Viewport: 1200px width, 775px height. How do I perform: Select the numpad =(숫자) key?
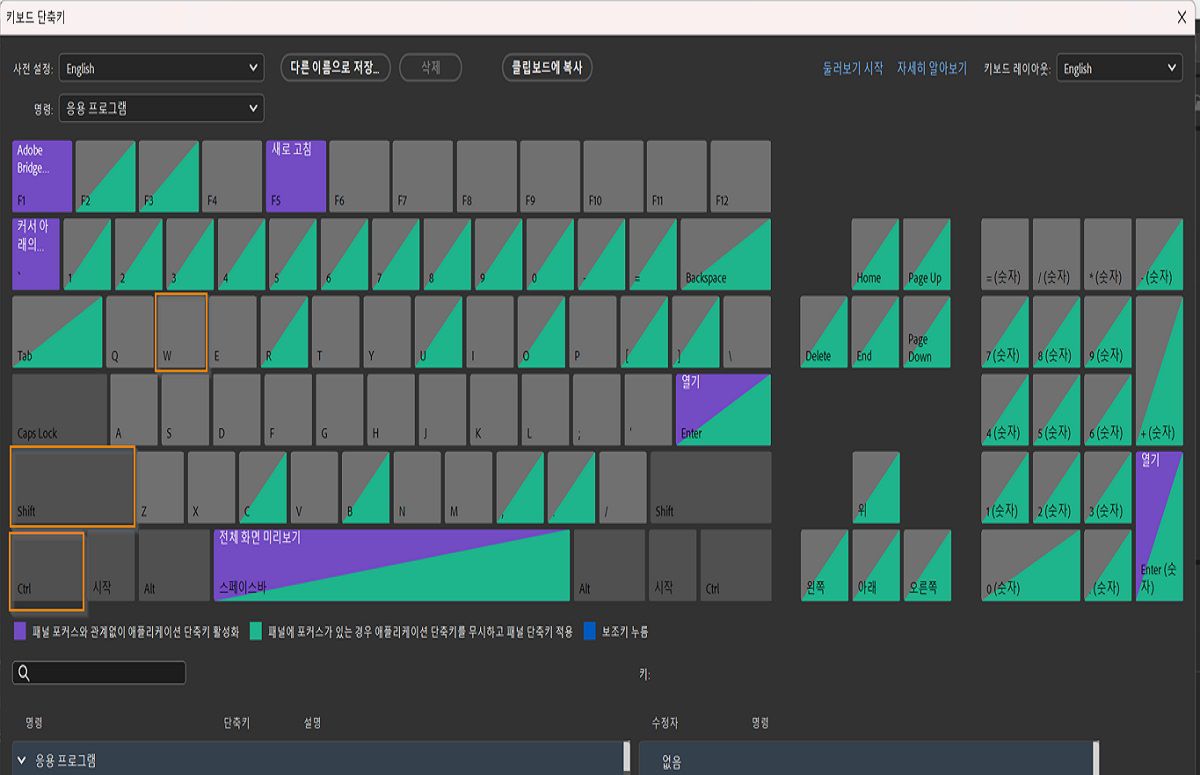(1005, 254)
